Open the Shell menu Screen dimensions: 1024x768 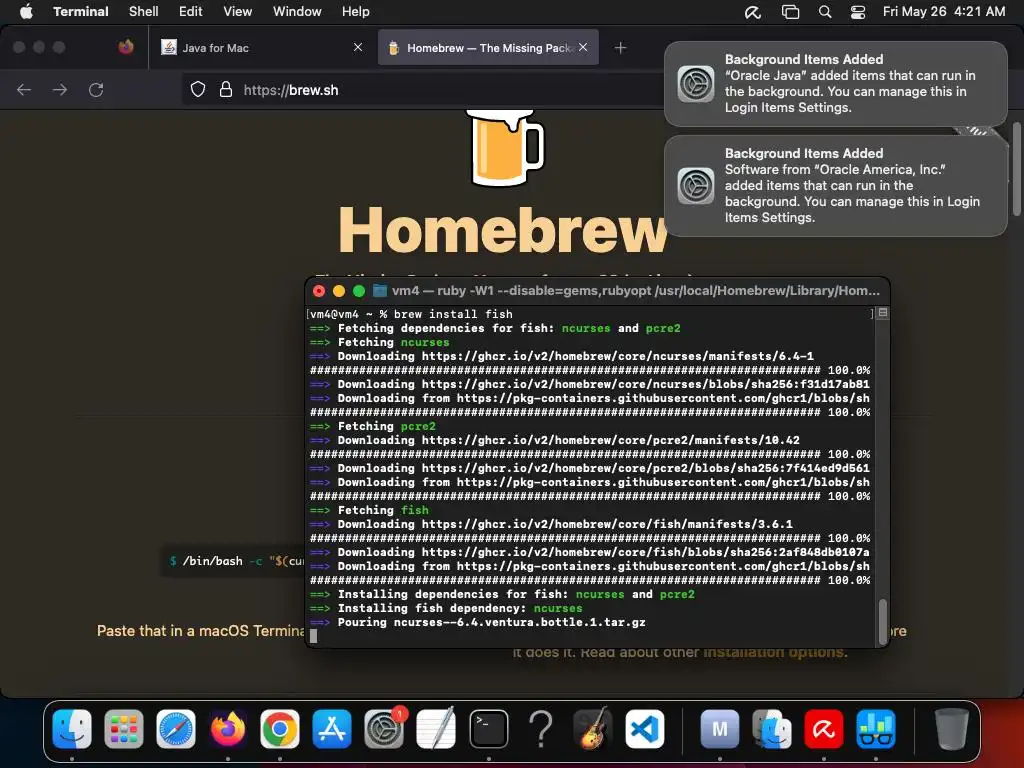tap(144, 12)
